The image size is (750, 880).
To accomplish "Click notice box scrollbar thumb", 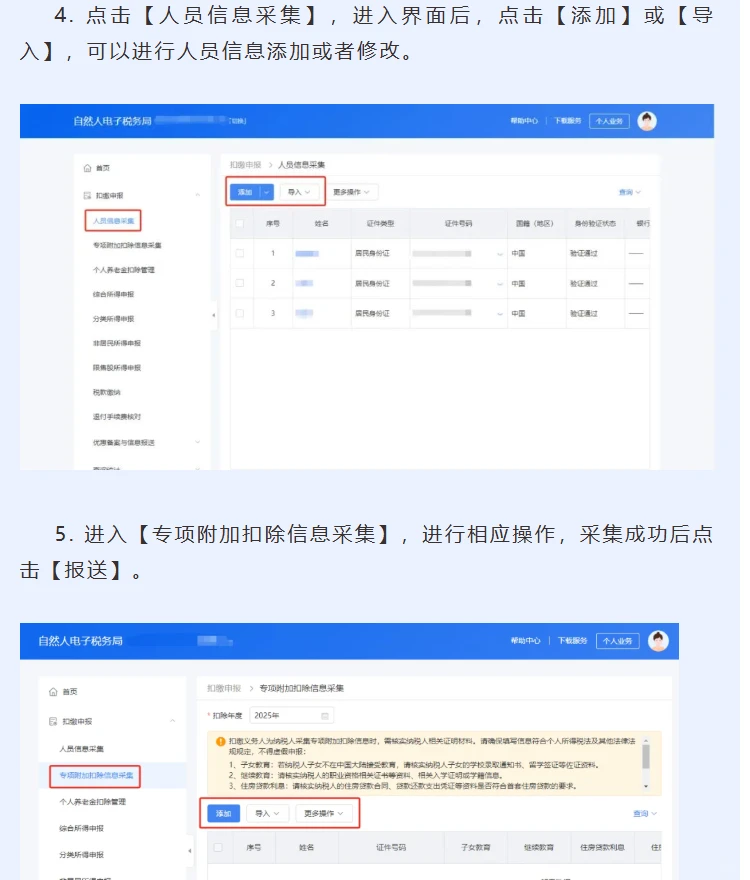I will [646, 757].
